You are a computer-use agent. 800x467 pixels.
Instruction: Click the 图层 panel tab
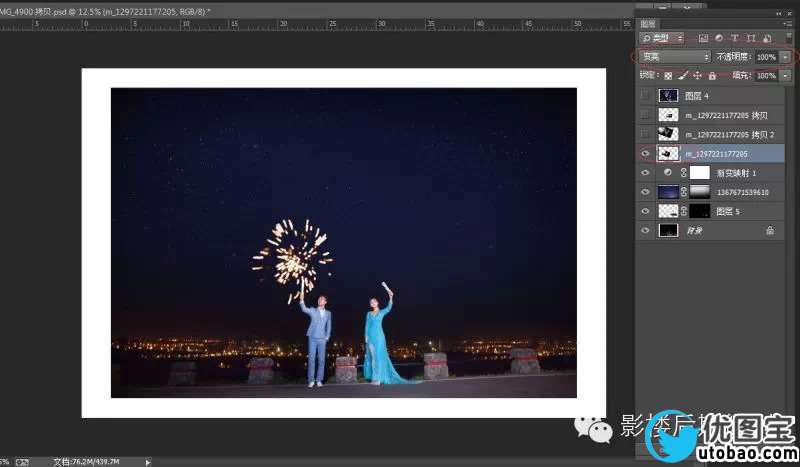point(648,23)
